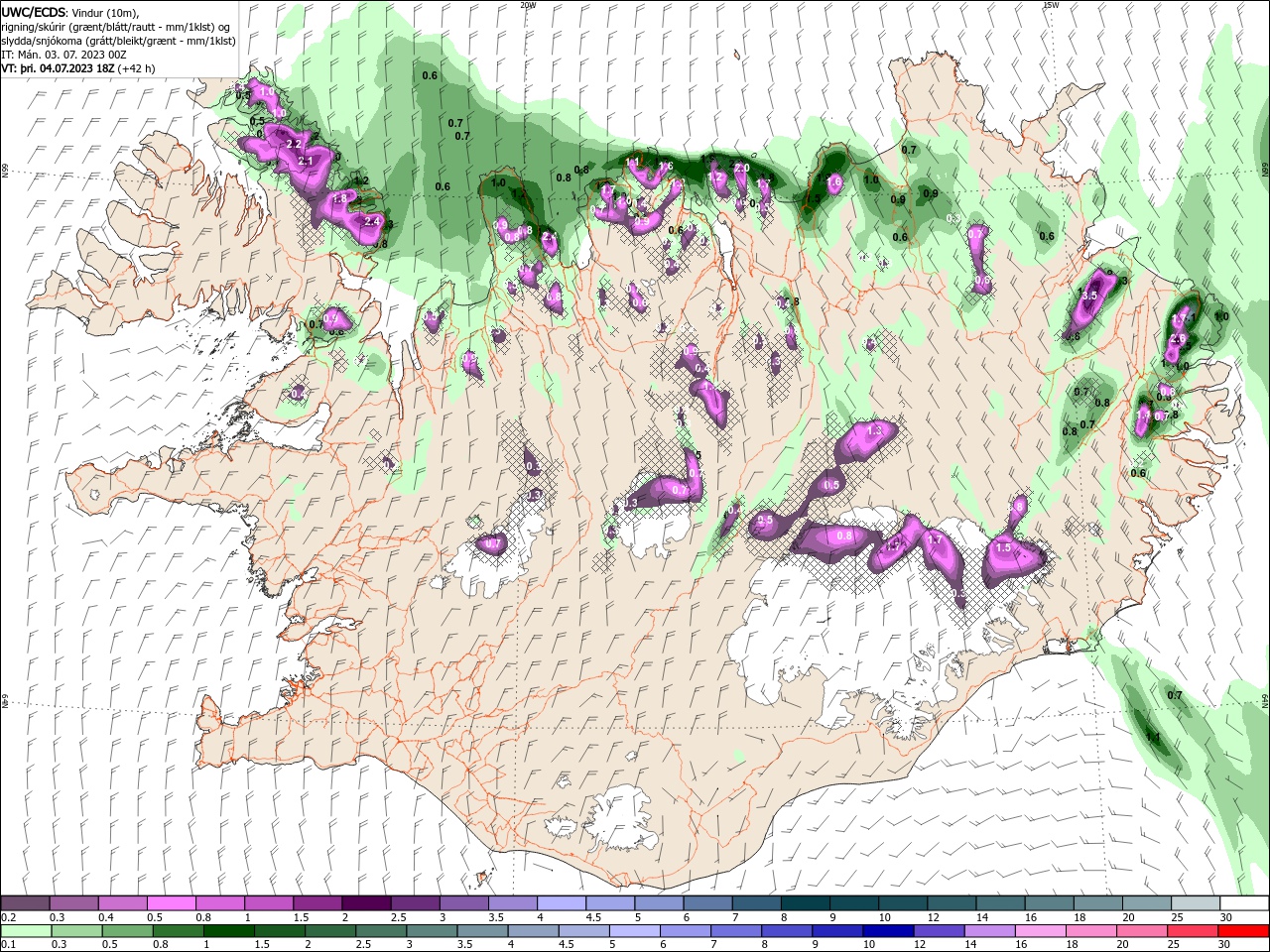
Task: Click the 15W longitude label
Action: click(x=1050, y=4)
